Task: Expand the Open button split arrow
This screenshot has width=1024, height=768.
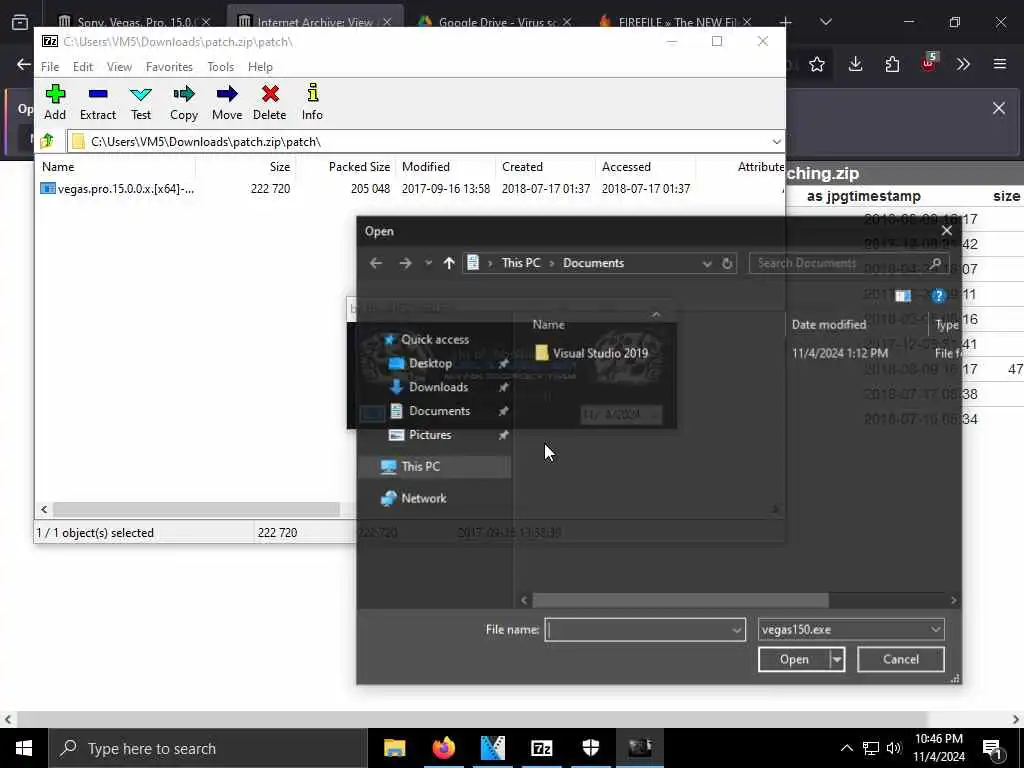Action: coord(837,660)
